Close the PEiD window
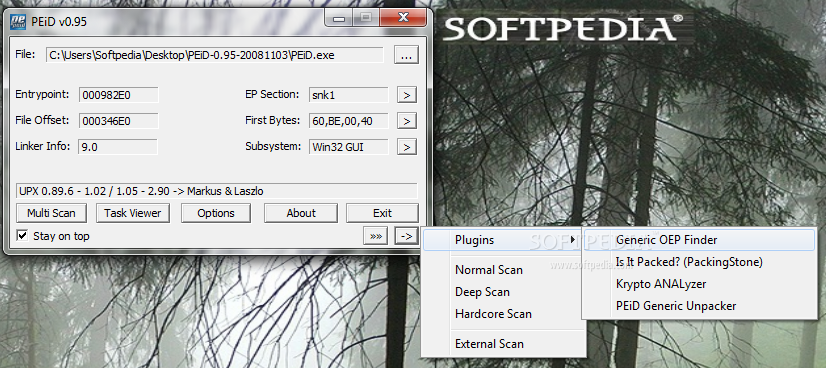 tap(403, 18)
